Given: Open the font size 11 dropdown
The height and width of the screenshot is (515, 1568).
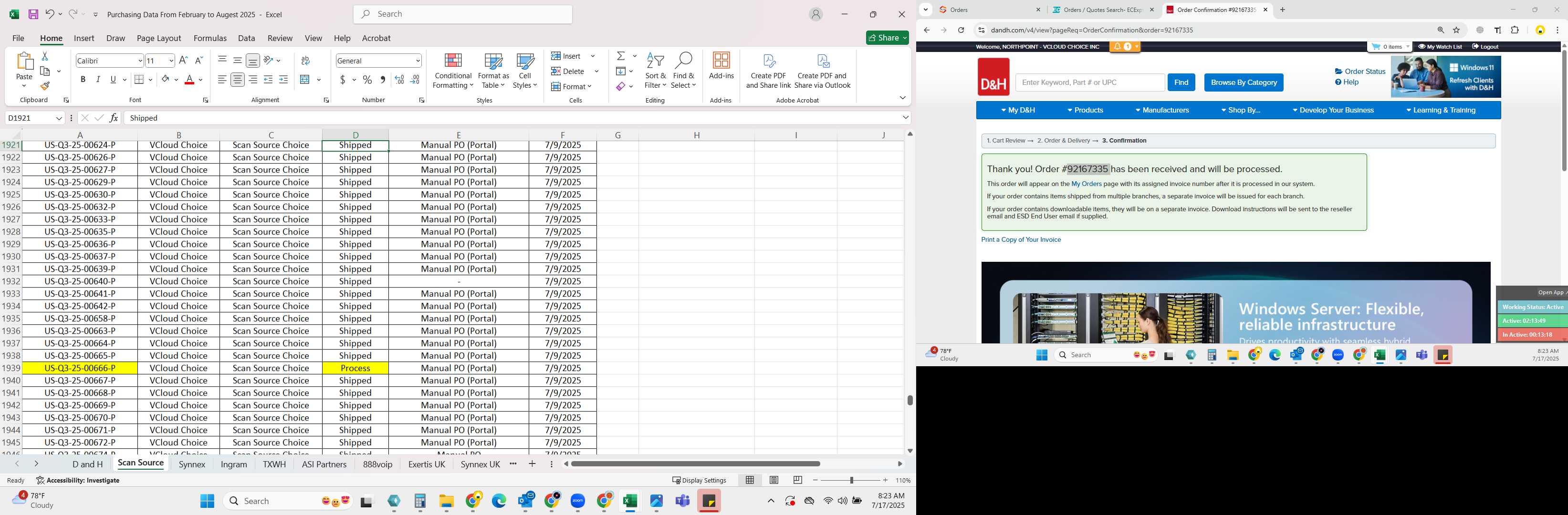Looking at the screenshot, I should pos(171,61).
